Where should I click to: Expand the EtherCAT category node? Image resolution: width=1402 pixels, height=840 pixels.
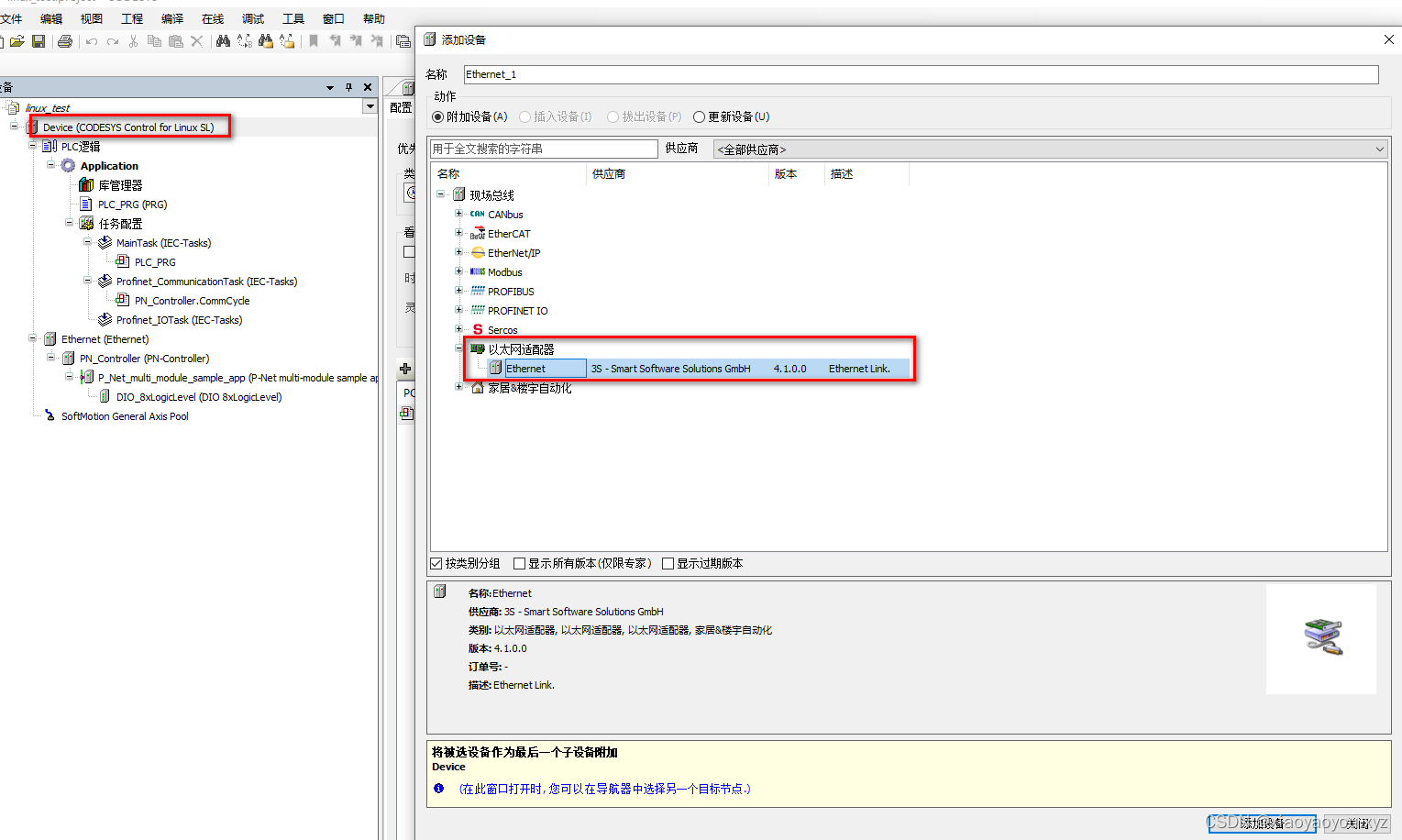459,233
